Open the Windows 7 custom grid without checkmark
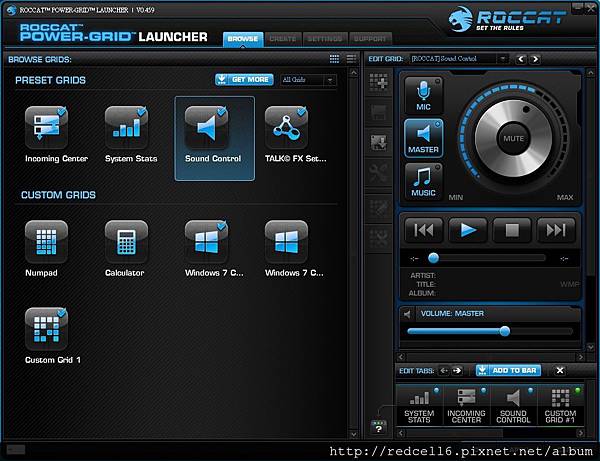The image size is (600, 461). click(287, 242)
